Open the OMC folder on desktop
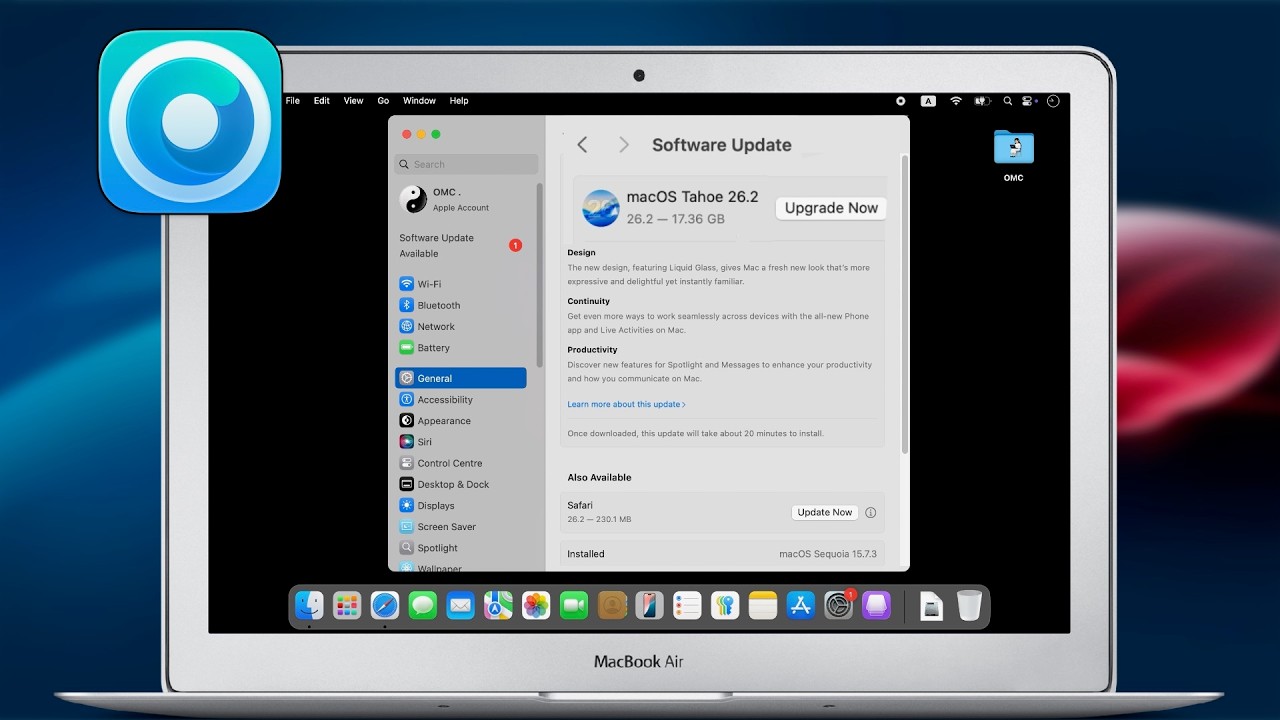Screen dimensions: 1280x720 click(x=1014, y=148)
